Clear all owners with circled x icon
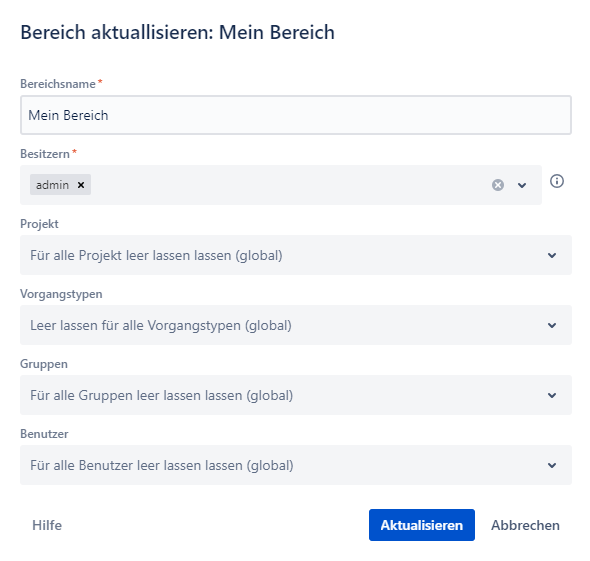The width and height of the screenshot is (590, 561). (498, 185)
